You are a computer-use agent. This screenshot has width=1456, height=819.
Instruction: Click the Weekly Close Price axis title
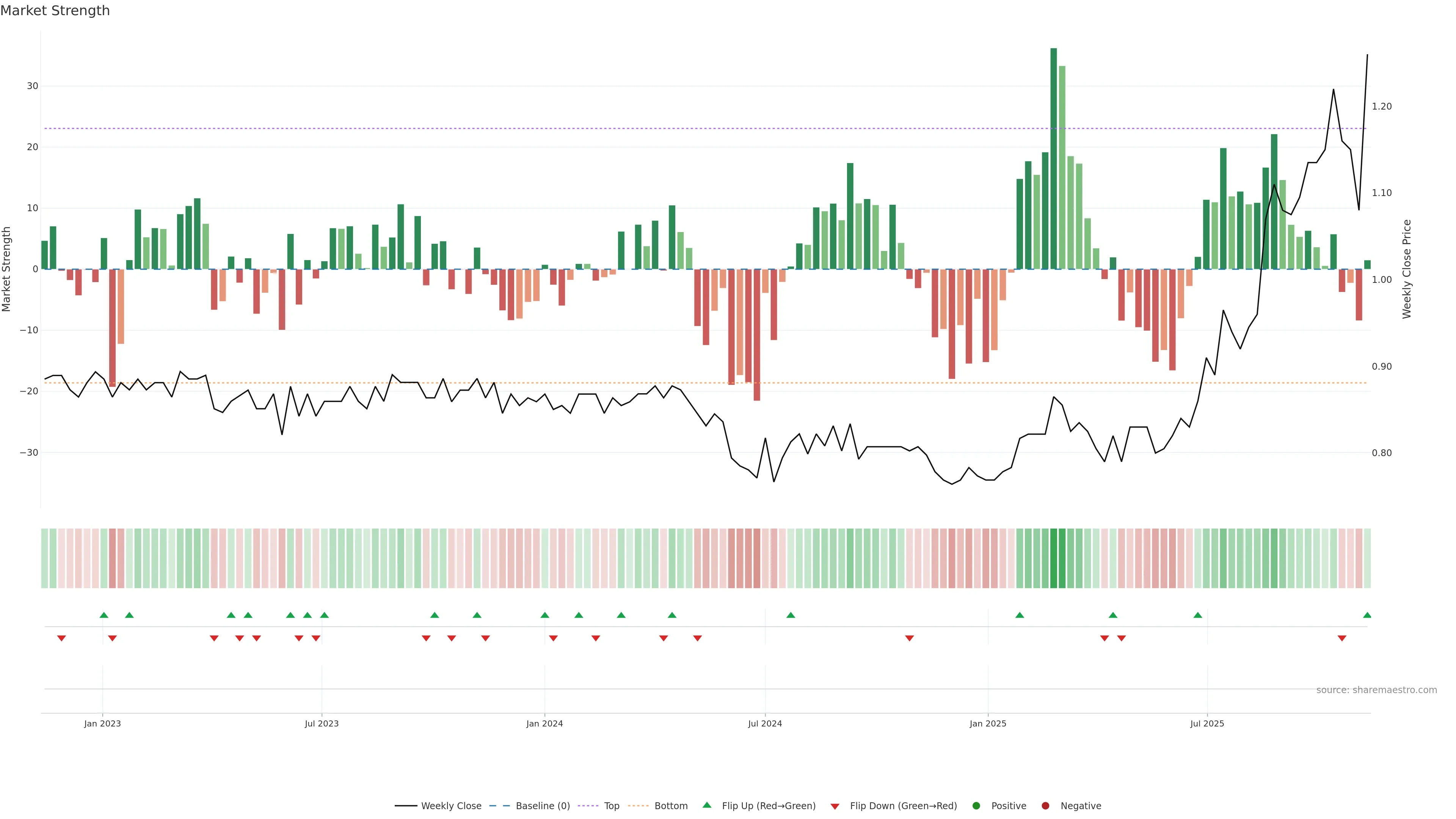(1407, 269)
